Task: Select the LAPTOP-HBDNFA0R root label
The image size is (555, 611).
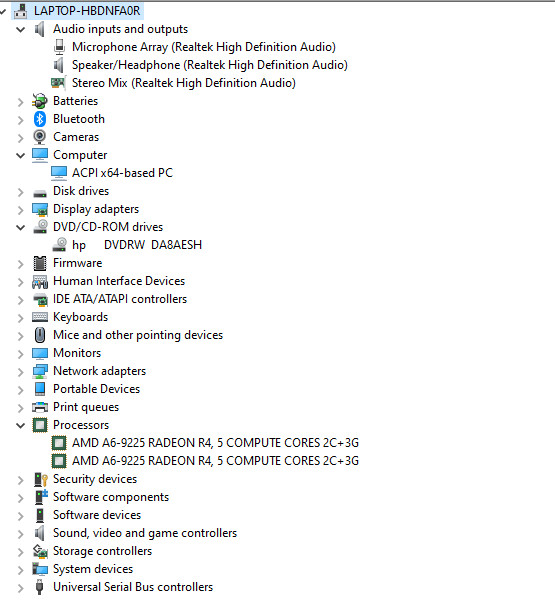Action: coord(87,11)
